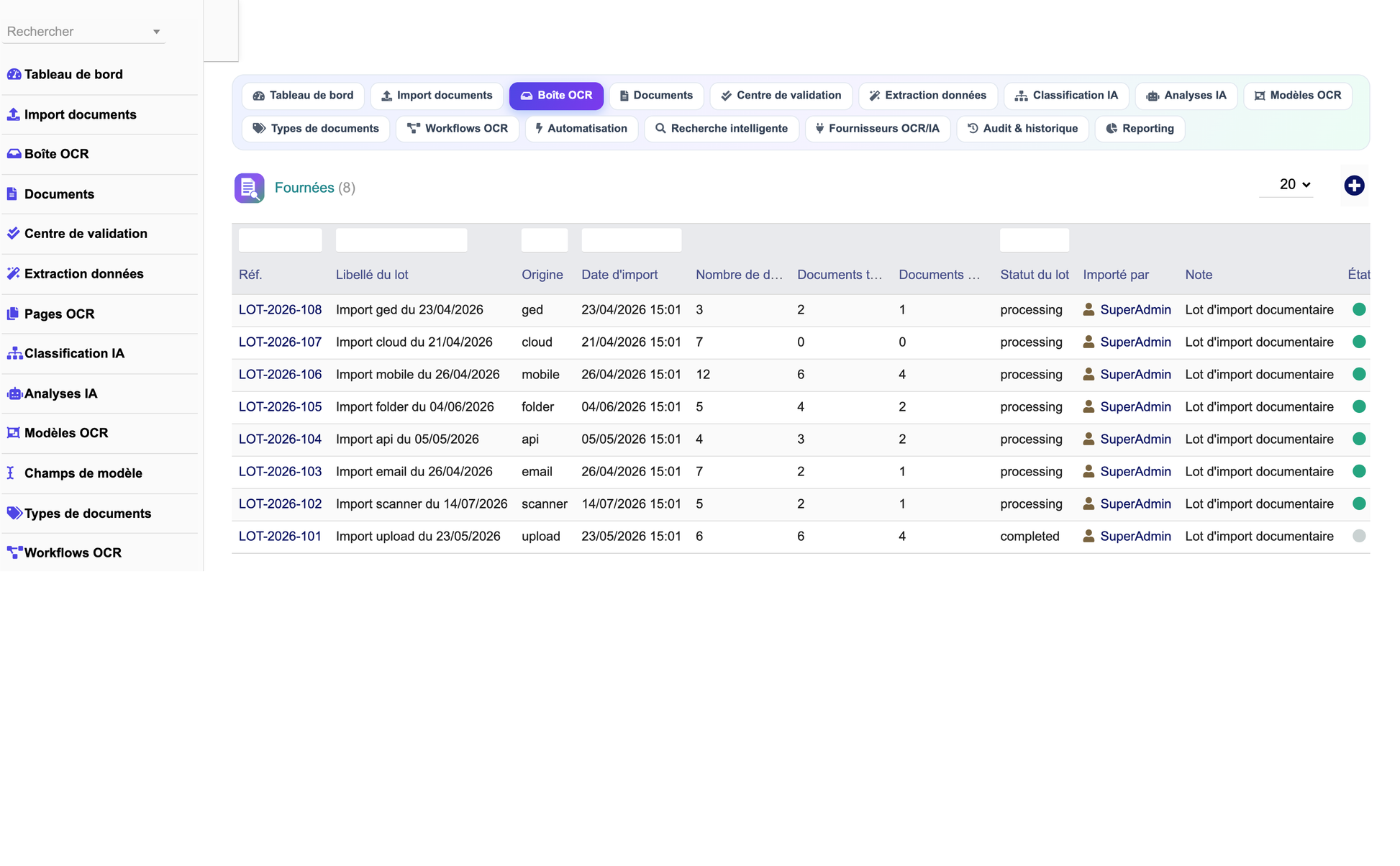Click the purple Fournées document icon

249,188
